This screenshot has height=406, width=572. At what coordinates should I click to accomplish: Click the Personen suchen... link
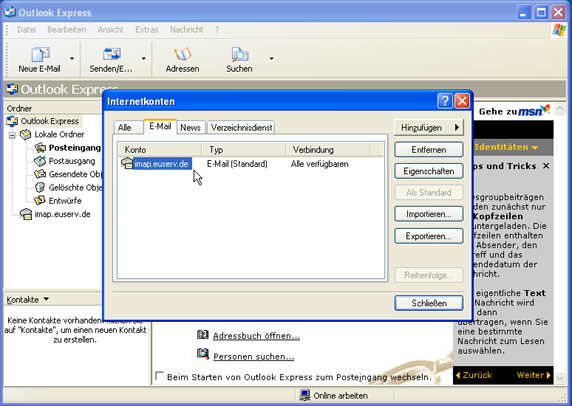[x=254, y=356]
